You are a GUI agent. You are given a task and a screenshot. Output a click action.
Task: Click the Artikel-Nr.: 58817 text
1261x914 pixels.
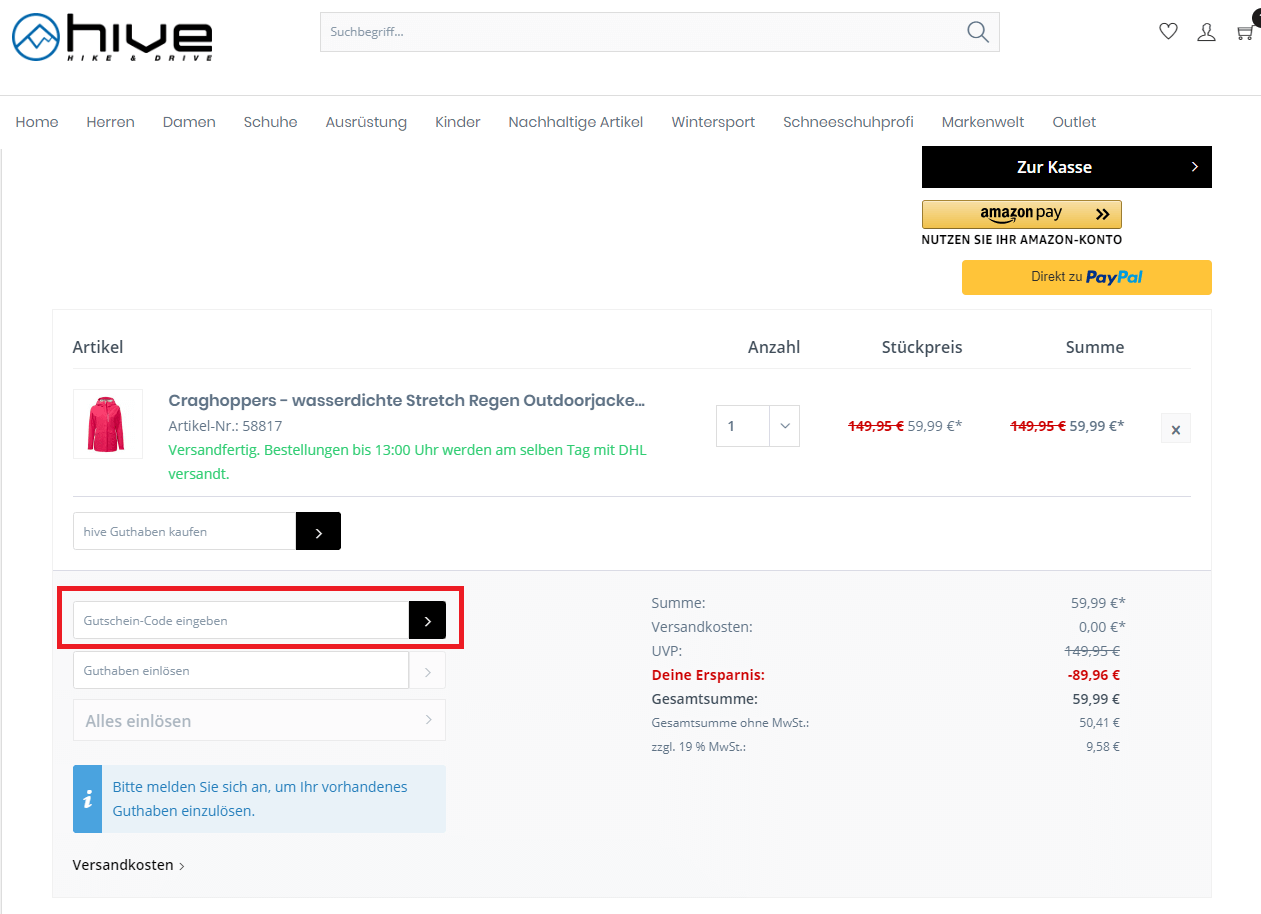coord(225,426)
